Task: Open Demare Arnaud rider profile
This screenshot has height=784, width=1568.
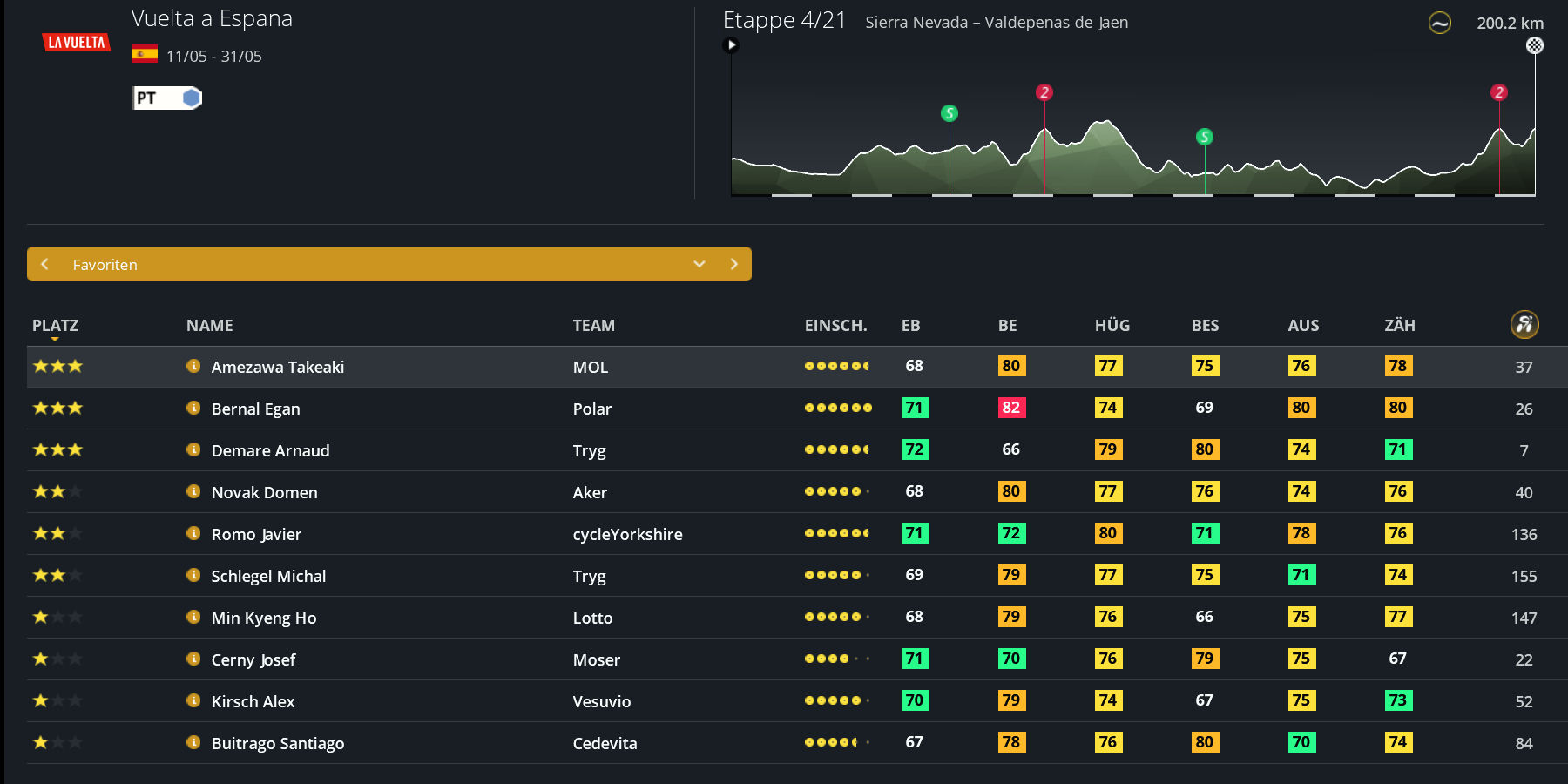Action: (270, 450)
